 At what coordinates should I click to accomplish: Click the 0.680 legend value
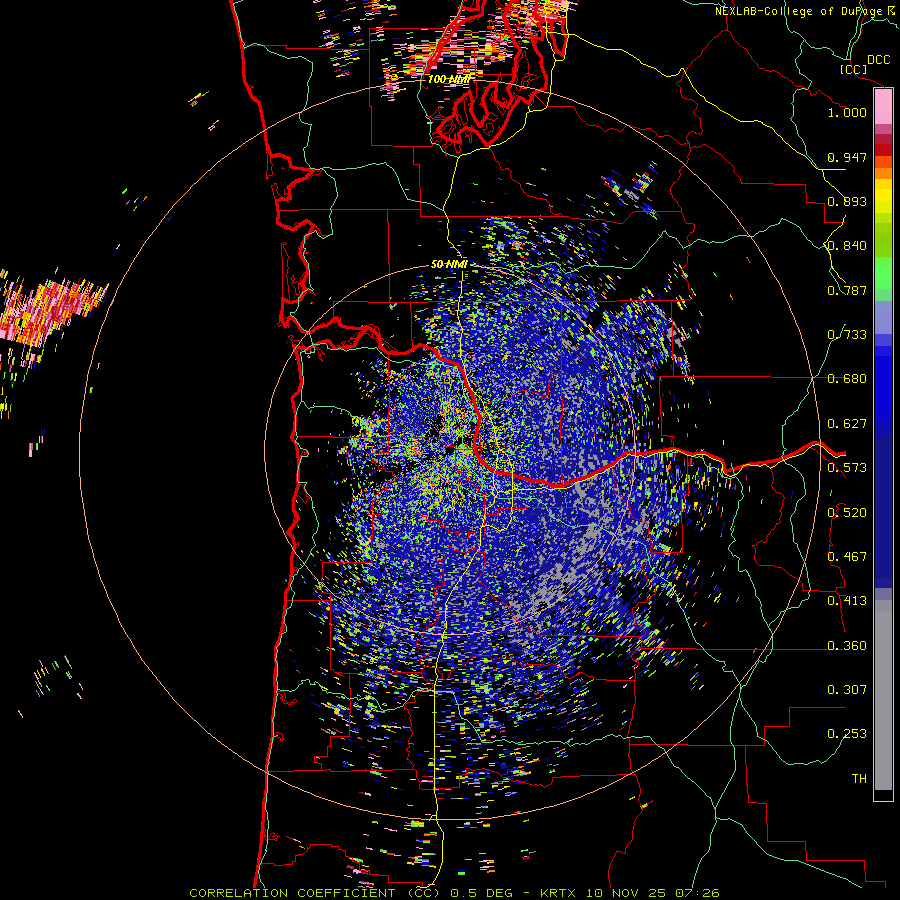pos(847,379)
